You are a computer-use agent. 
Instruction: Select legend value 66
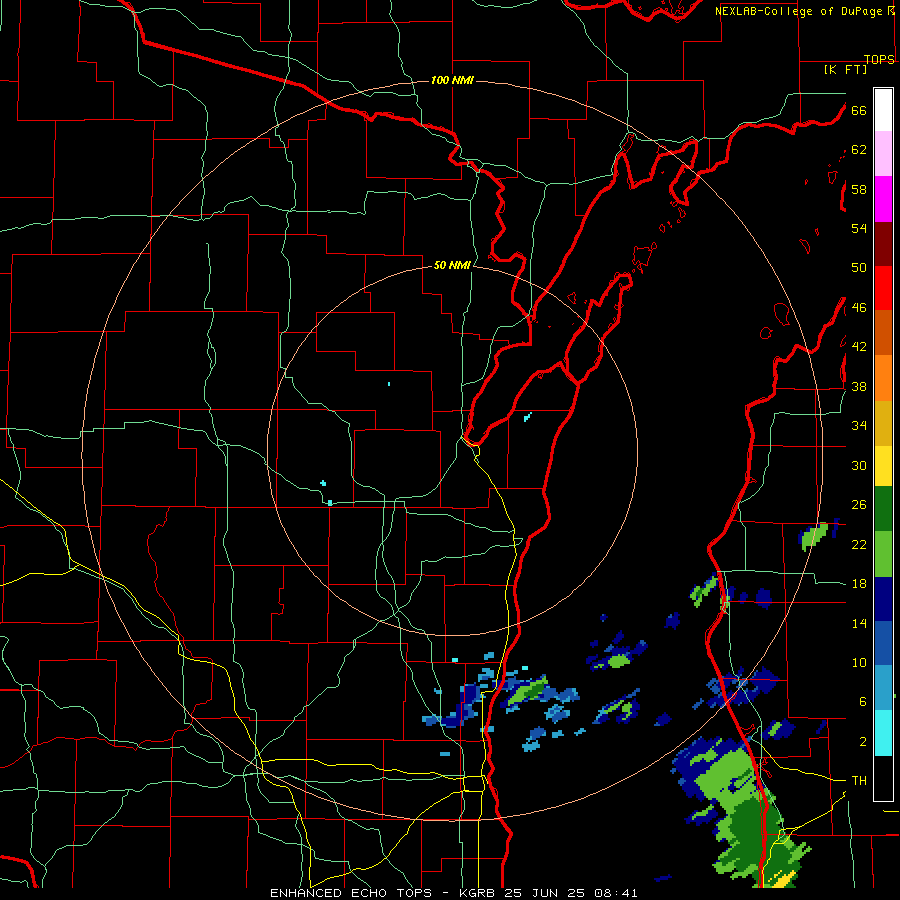[859, 110]
